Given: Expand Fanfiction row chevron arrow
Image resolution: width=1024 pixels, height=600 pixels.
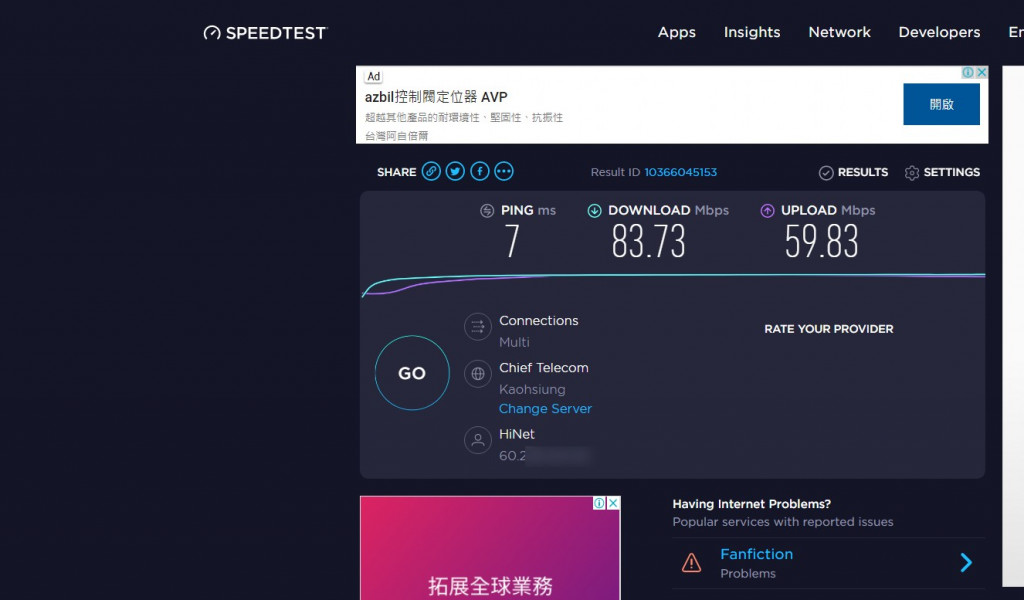Looking at the screenshot, I should click(967, 563).
